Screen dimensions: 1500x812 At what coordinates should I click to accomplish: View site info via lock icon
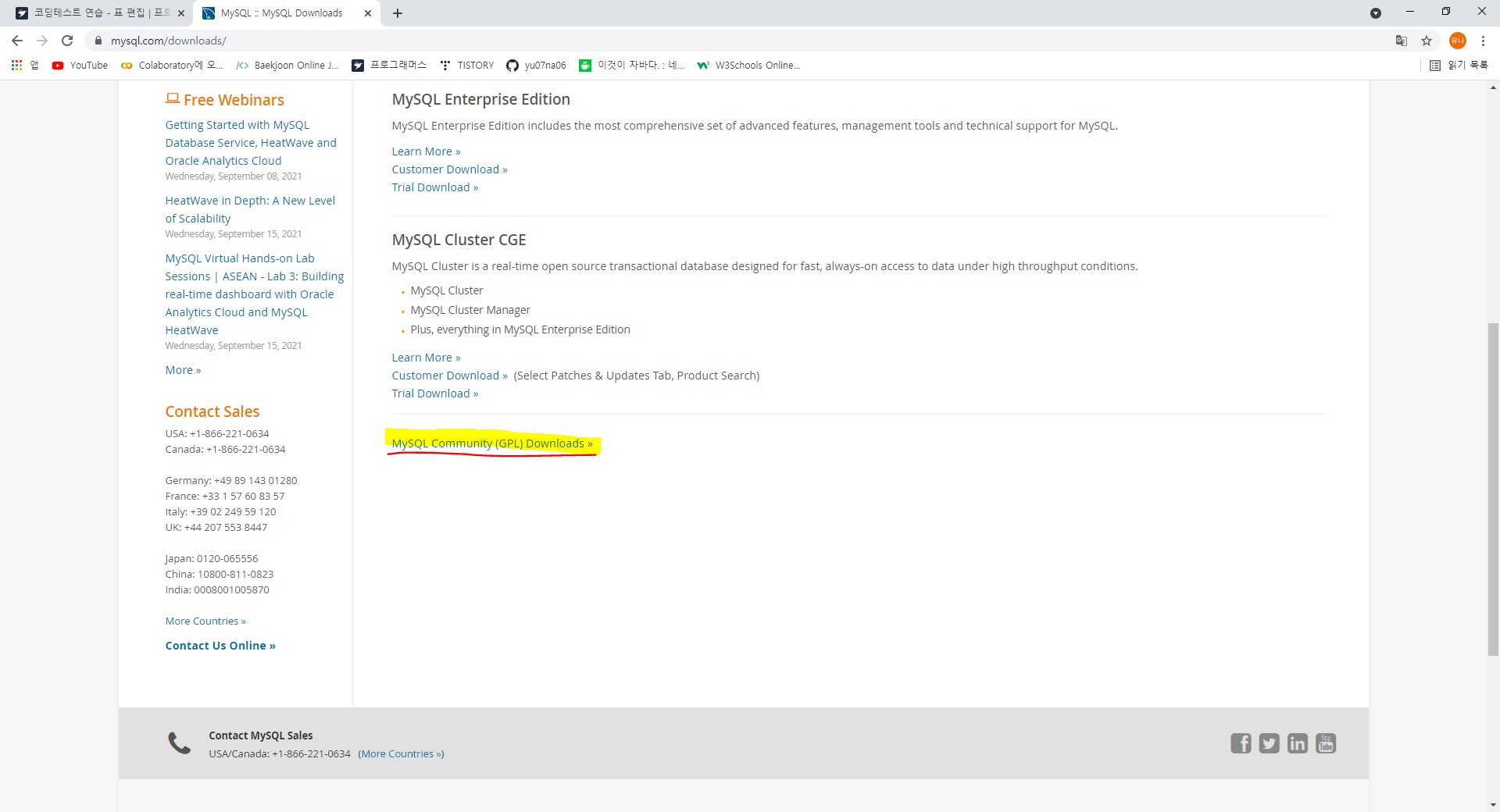tap(98, 41)
